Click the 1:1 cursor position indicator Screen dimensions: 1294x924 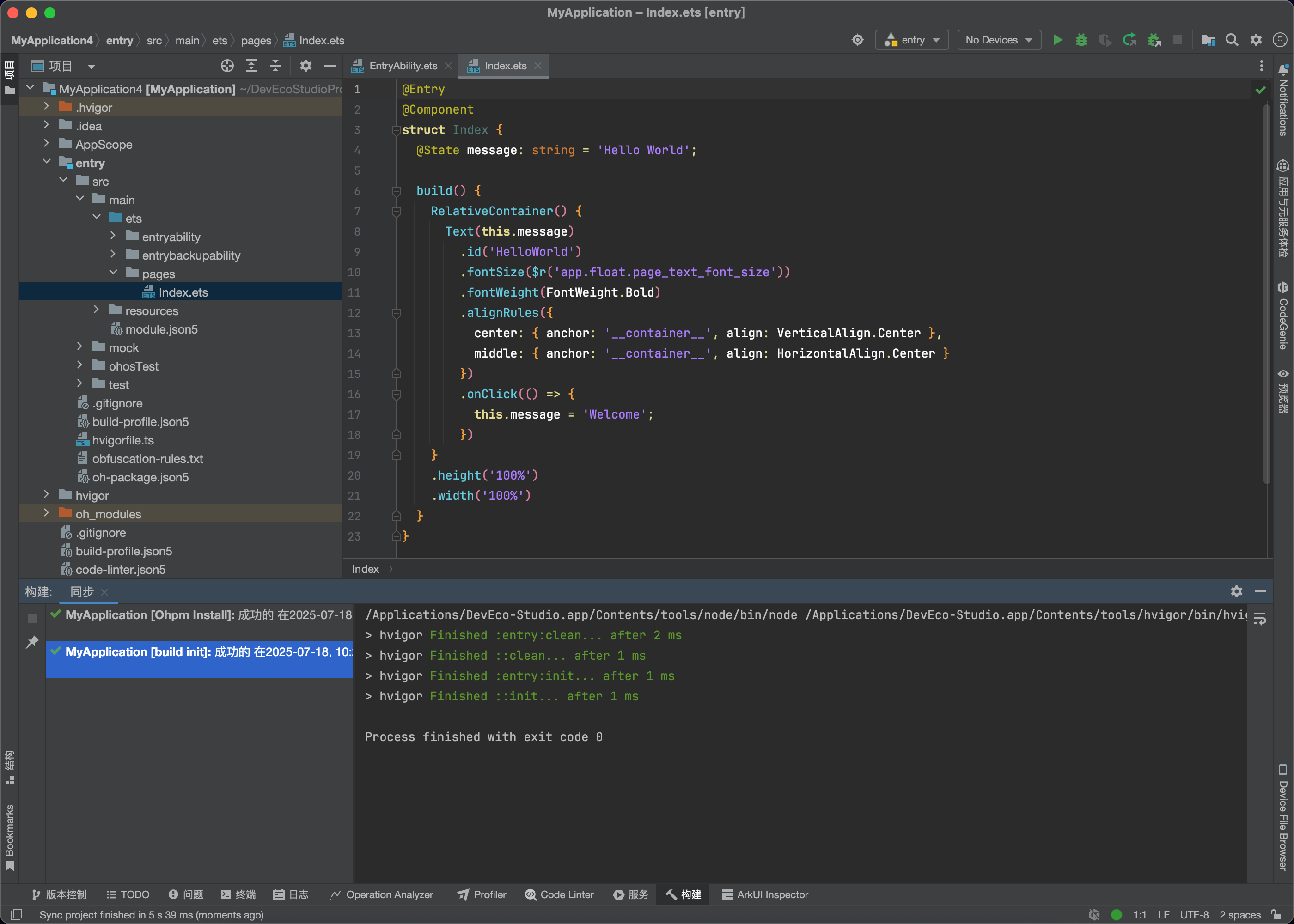(1140, 914)
